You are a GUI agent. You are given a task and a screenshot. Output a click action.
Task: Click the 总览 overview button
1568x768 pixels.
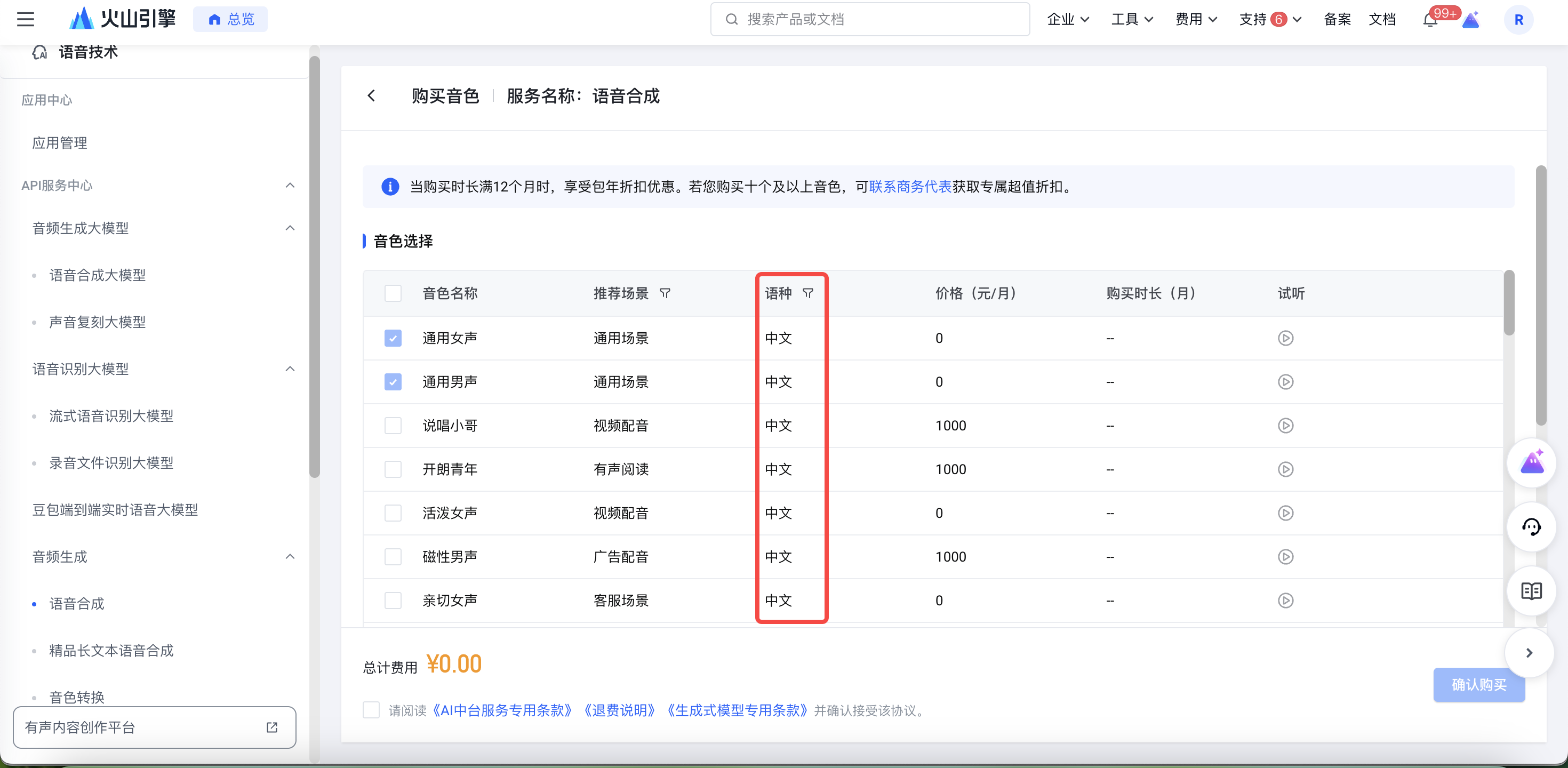231,20
